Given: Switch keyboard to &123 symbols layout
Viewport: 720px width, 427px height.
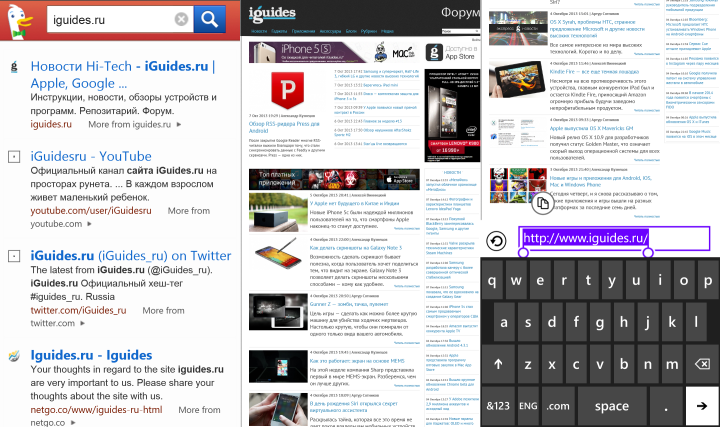Looking at the screenshot, I should coord(498,406).
